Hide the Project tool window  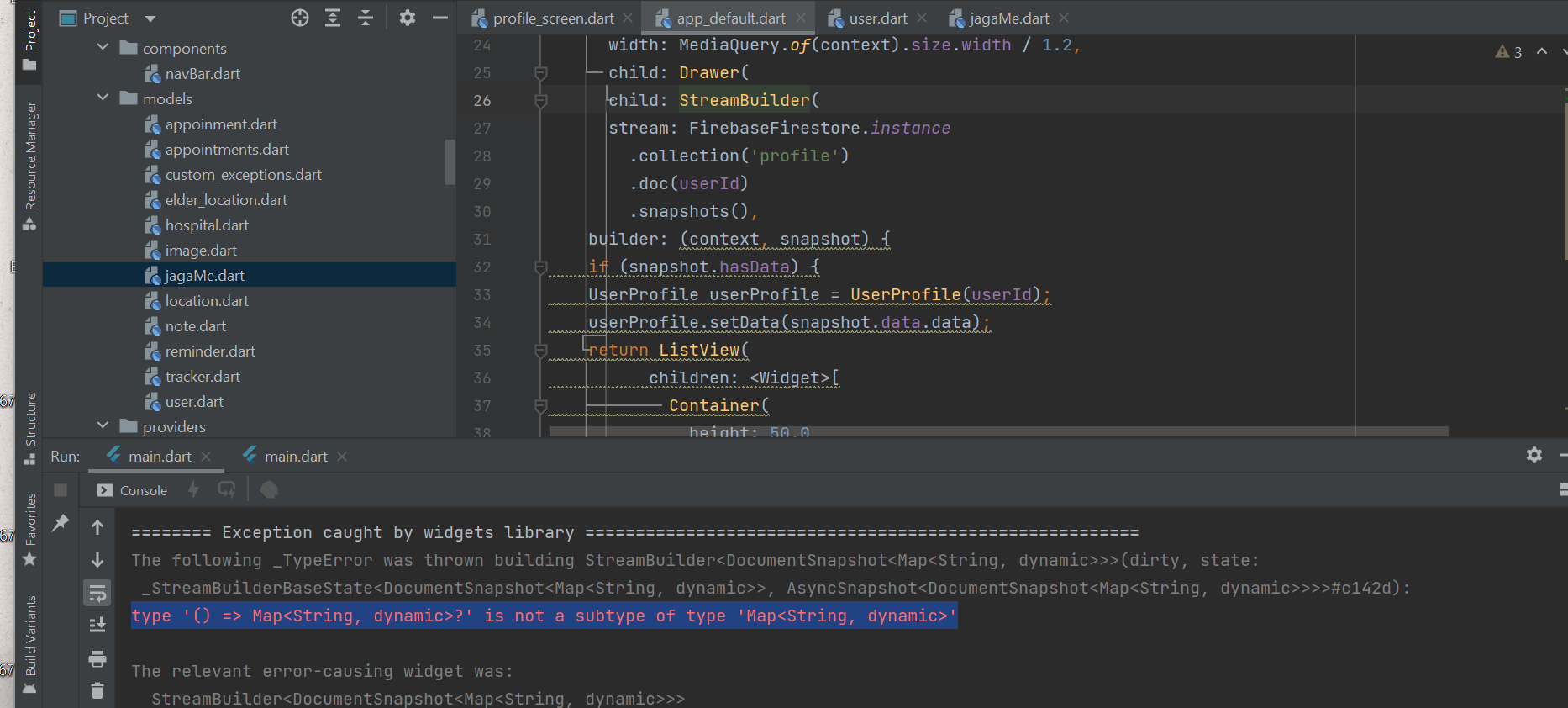[439, 18]
